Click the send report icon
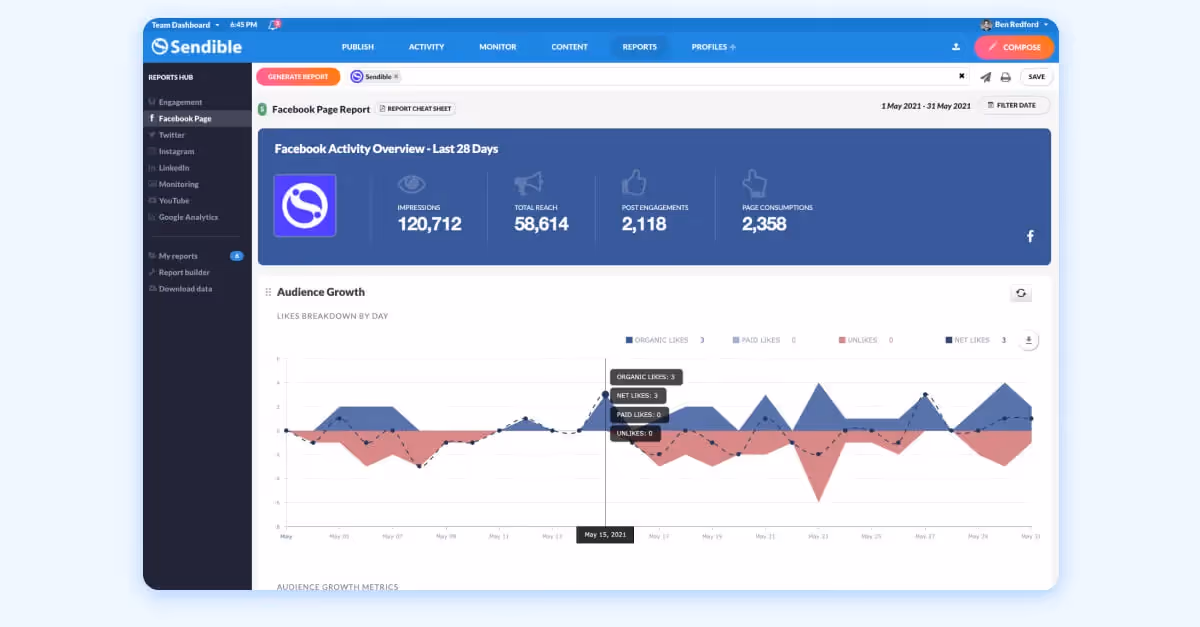The width and height of the screenshot is (1200, 627). (985, 76)
